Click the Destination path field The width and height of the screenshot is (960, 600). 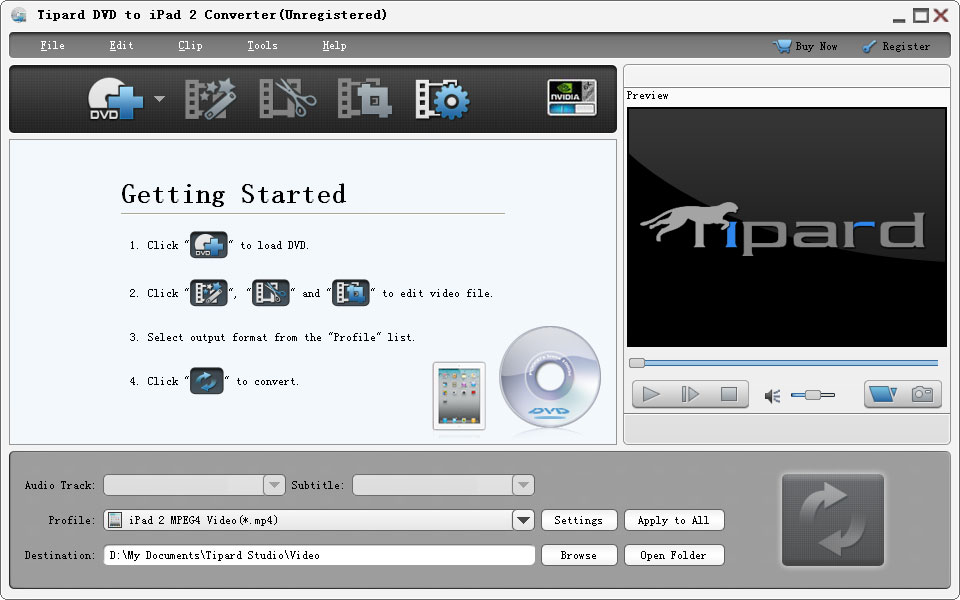319,555
